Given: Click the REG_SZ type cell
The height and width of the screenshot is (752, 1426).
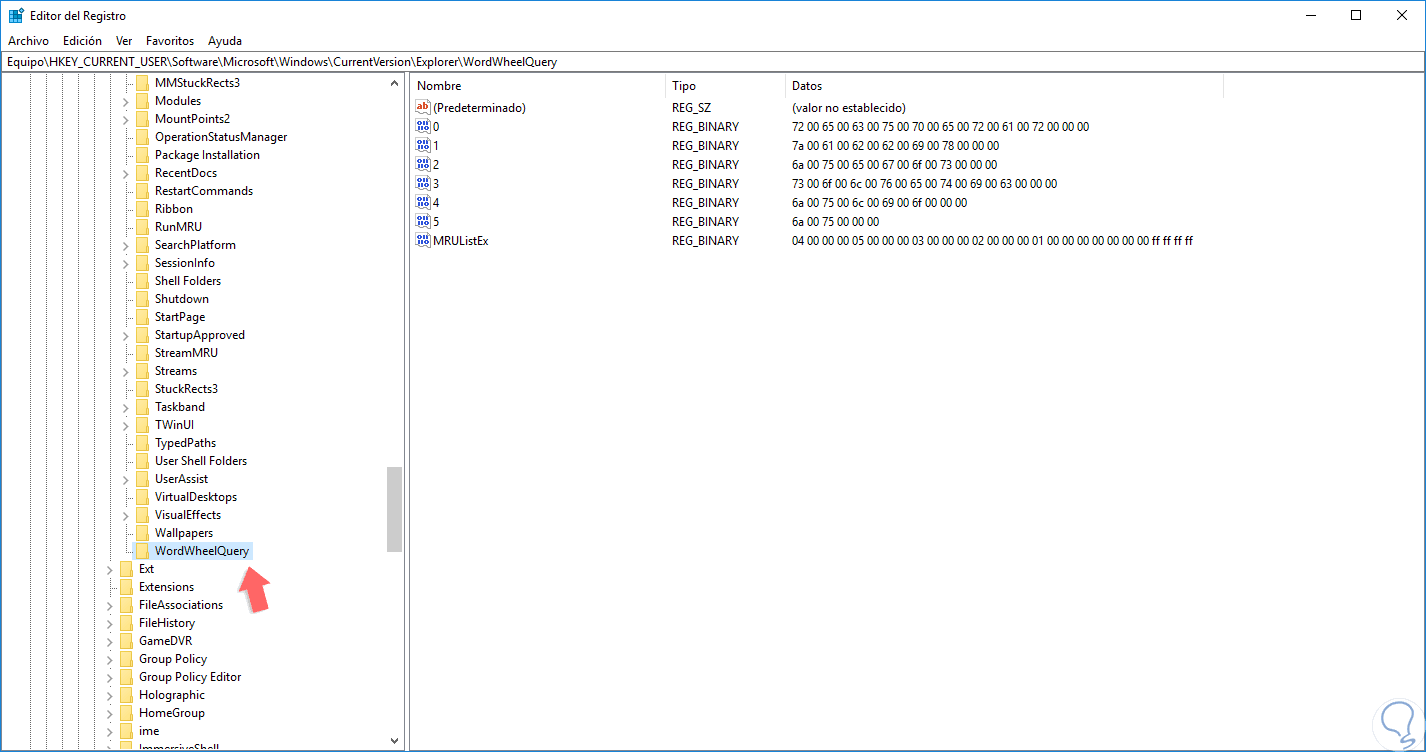Looking at the screenshot, I should pyautogui.click(x=691, y=107).
